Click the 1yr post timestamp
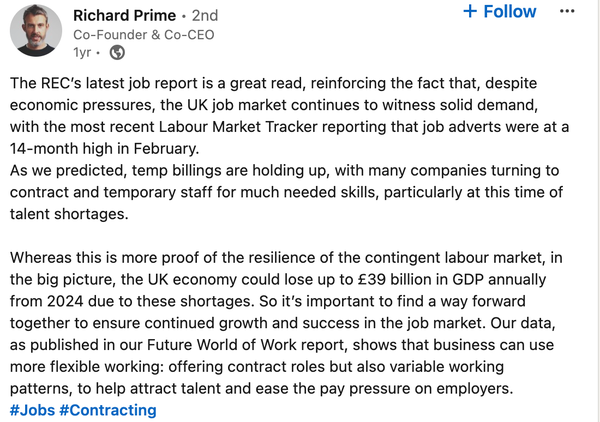Screen dimensions: 600x422 [83, 52]
